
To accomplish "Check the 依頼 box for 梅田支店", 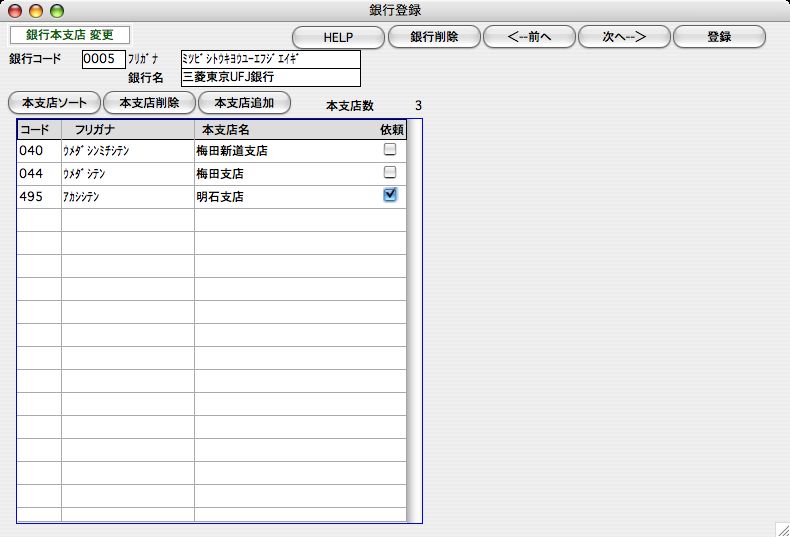I will click(390, 173).
